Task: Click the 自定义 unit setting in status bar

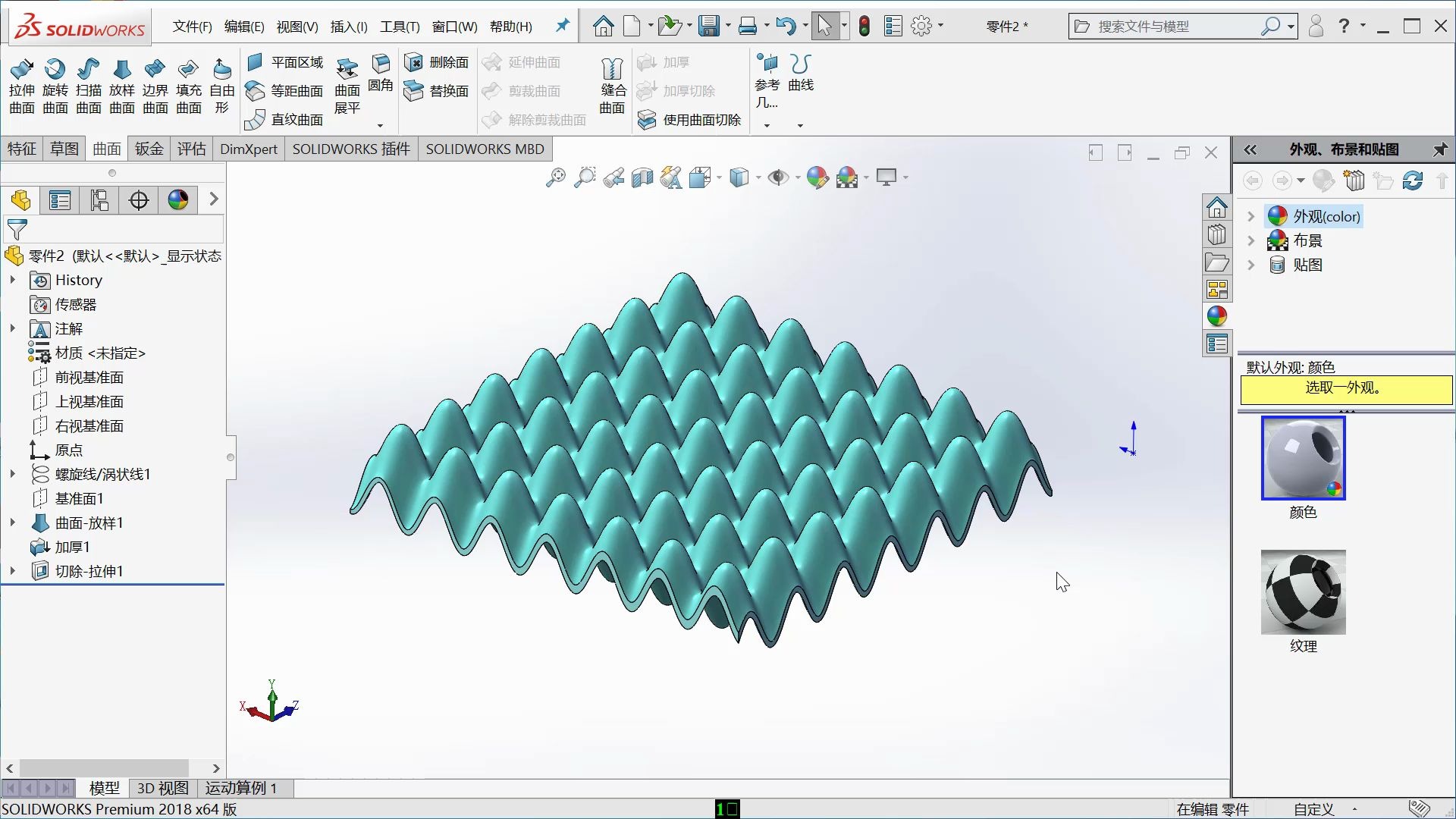Action: (x=1314, y=809)
